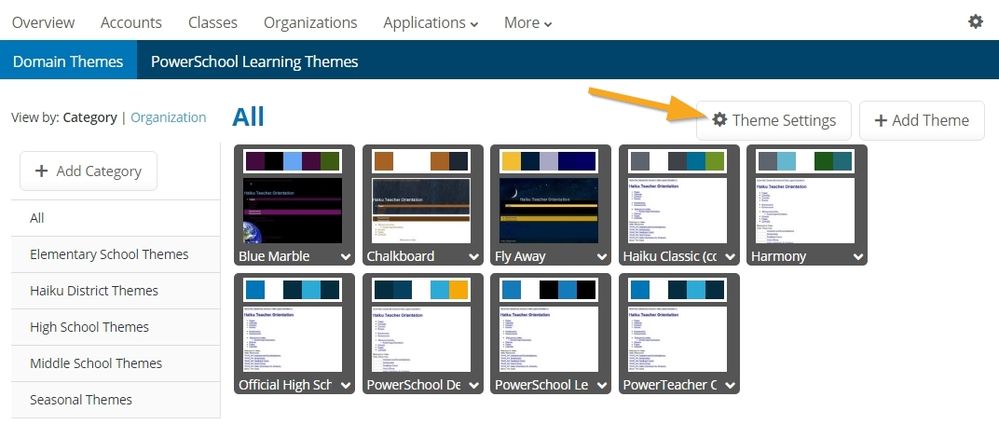The image size is (999, 424).
Task: Open the Accounts section
Action: [131, 22]
